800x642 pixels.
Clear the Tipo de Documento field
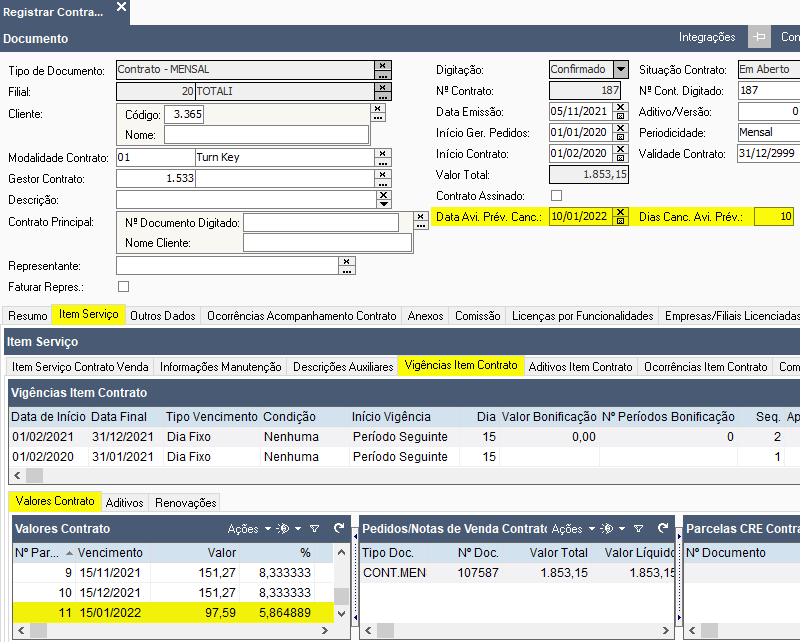pos(383,66)
